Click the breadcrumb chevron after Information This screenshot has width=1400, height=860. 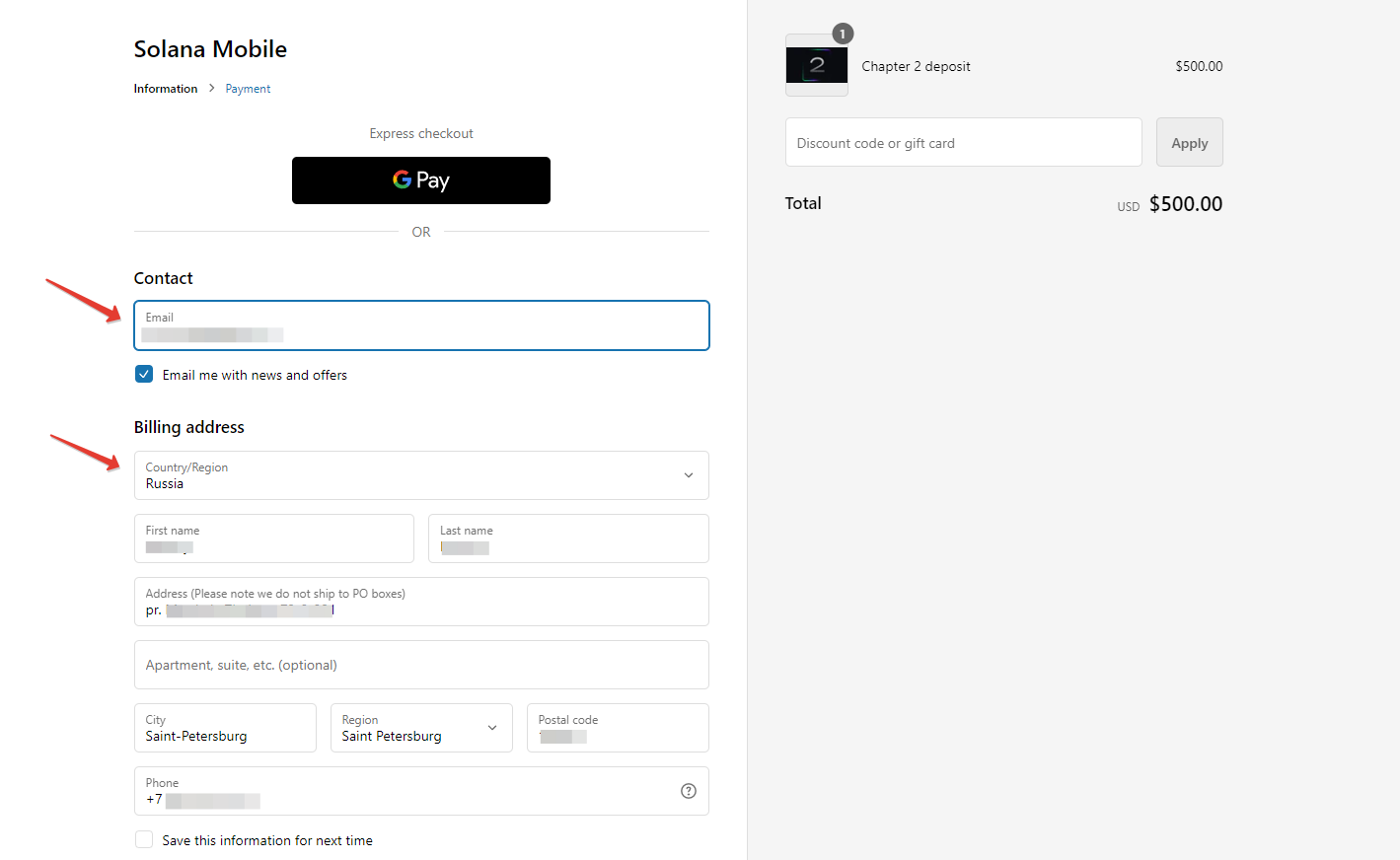point(211,88)
